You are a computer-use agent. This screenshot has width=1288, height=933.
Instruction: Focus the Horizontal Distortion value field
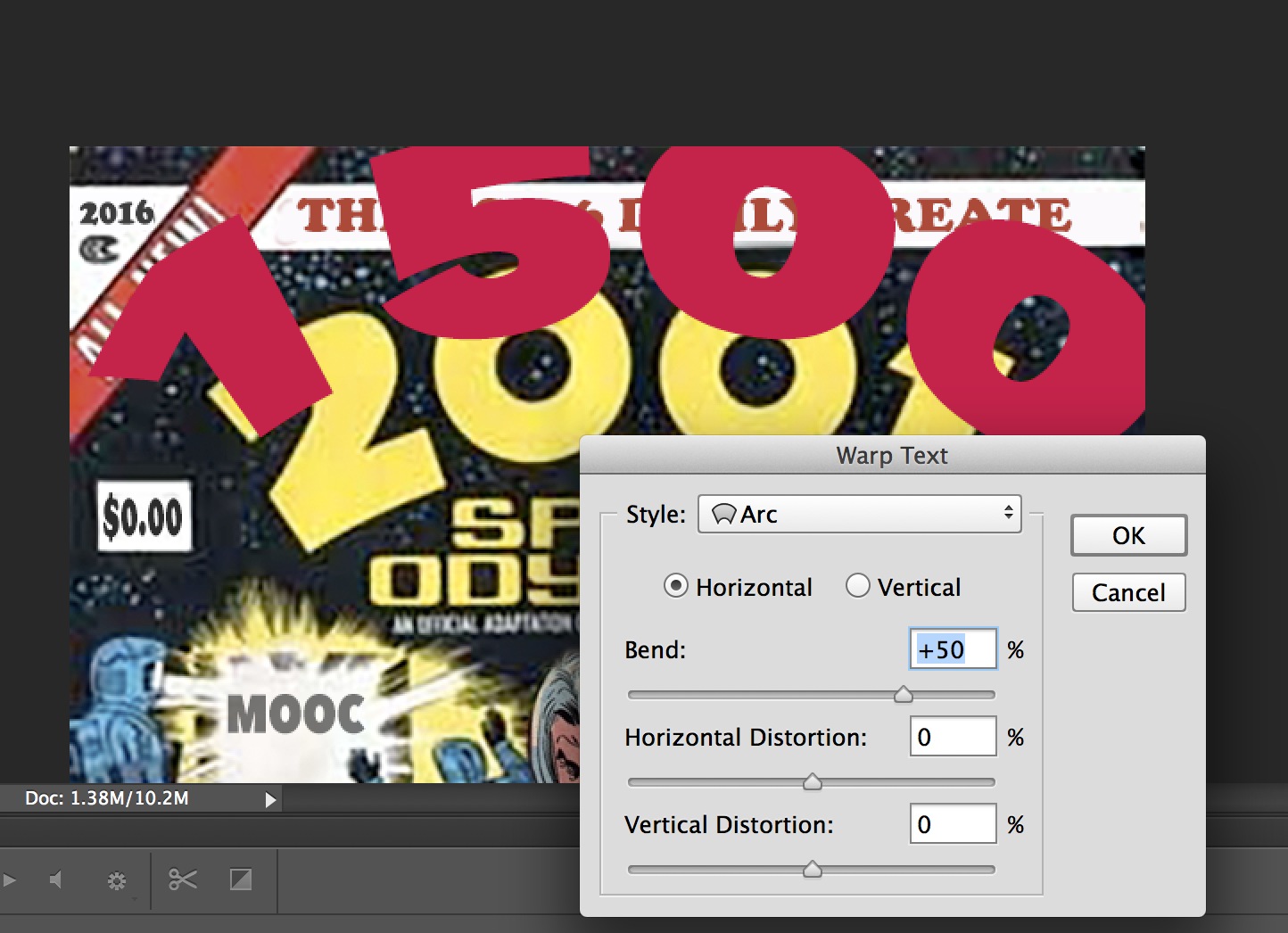click(952, 737)
